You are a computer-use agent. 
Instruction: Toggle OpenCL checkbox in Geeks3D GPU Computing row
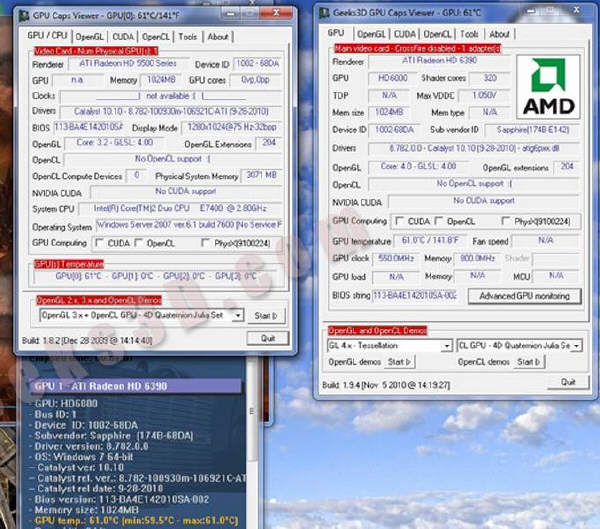(439, 221)
